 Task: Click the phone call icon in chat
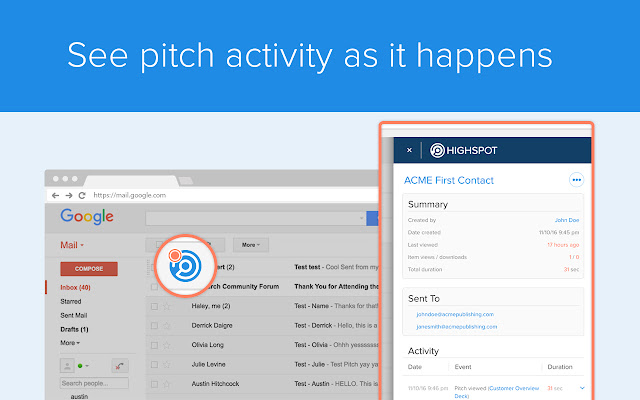pos(120,366)
